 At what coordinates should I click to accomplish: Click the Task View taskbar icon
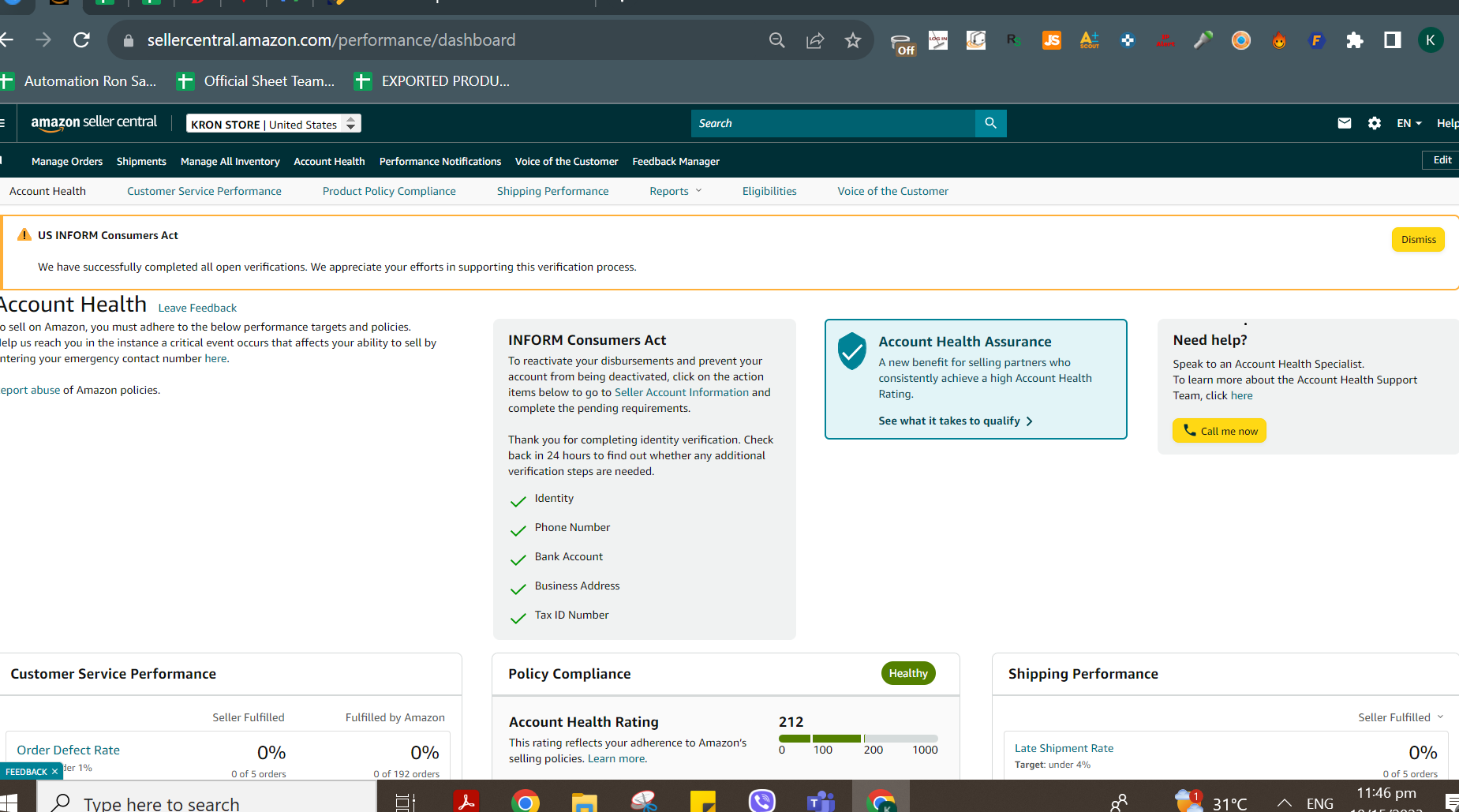click(x=406, y=802)
